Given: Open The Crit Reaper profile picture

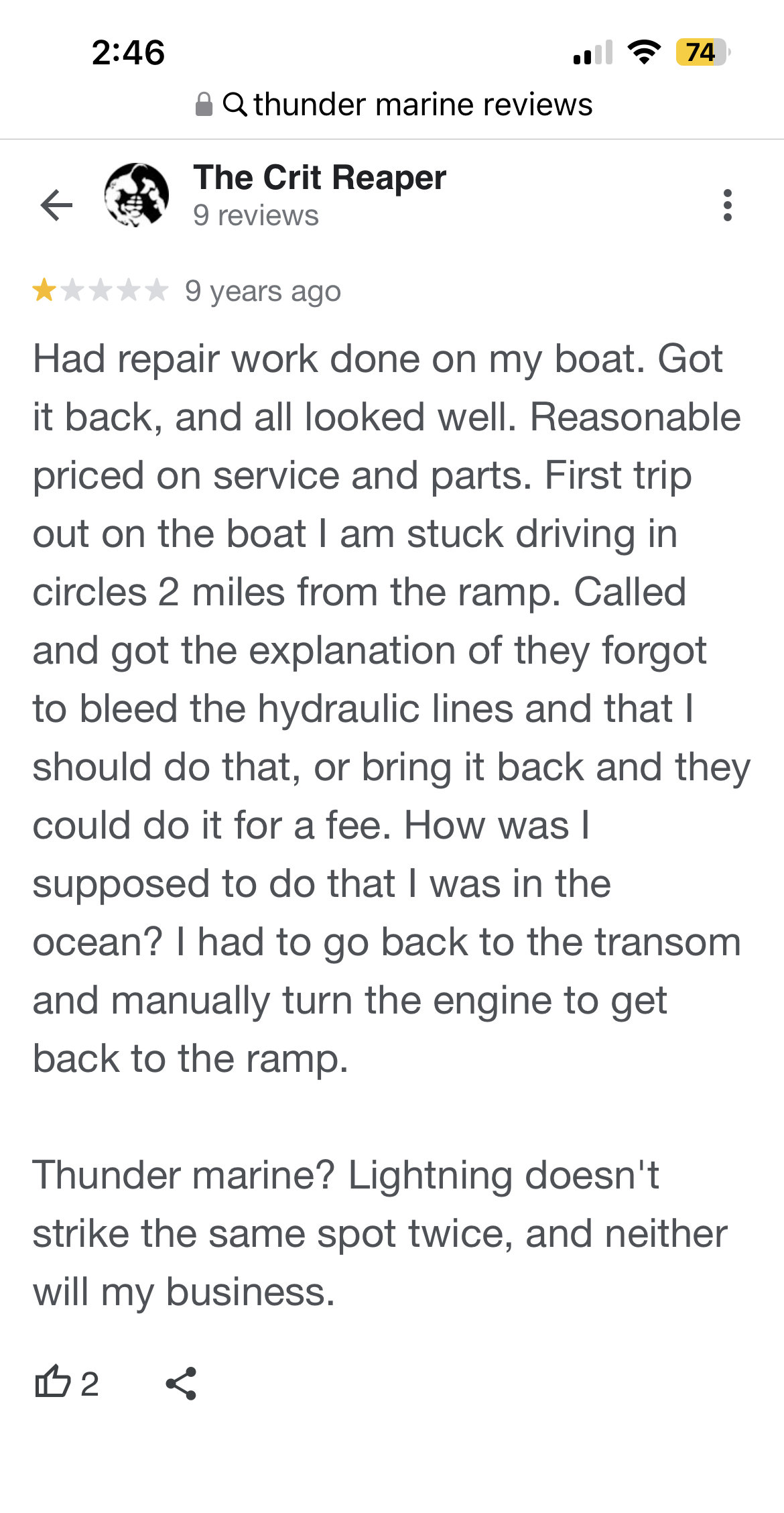Looking at the screenshot, I should (137, 195).
